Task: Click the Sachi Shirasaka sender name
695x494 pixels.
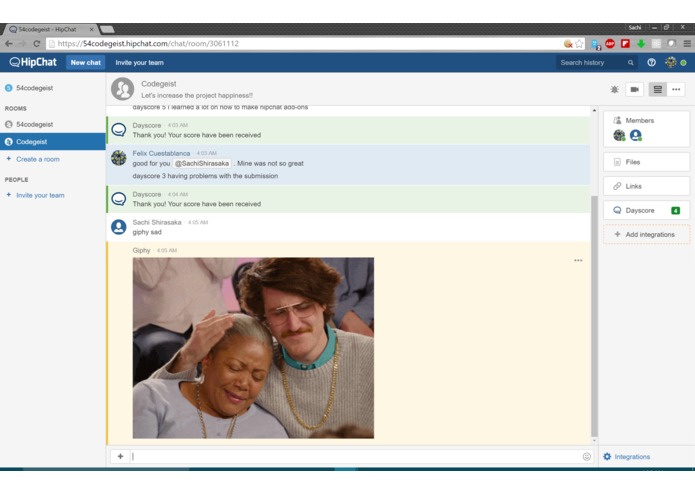Action: click(157, 222)
